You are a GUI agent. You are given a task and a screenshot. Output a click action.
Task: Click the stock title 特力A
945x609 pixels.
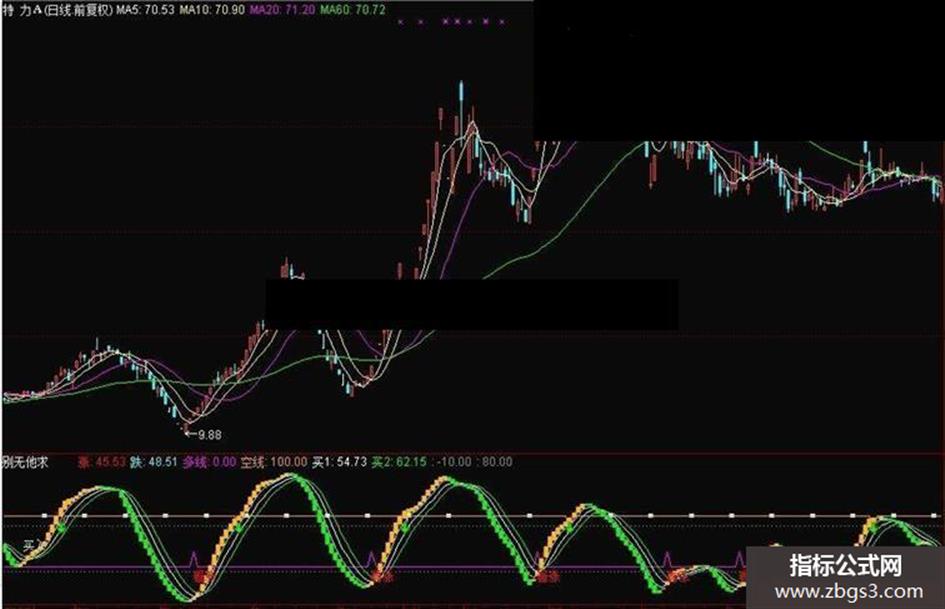(x=22, y=10)
